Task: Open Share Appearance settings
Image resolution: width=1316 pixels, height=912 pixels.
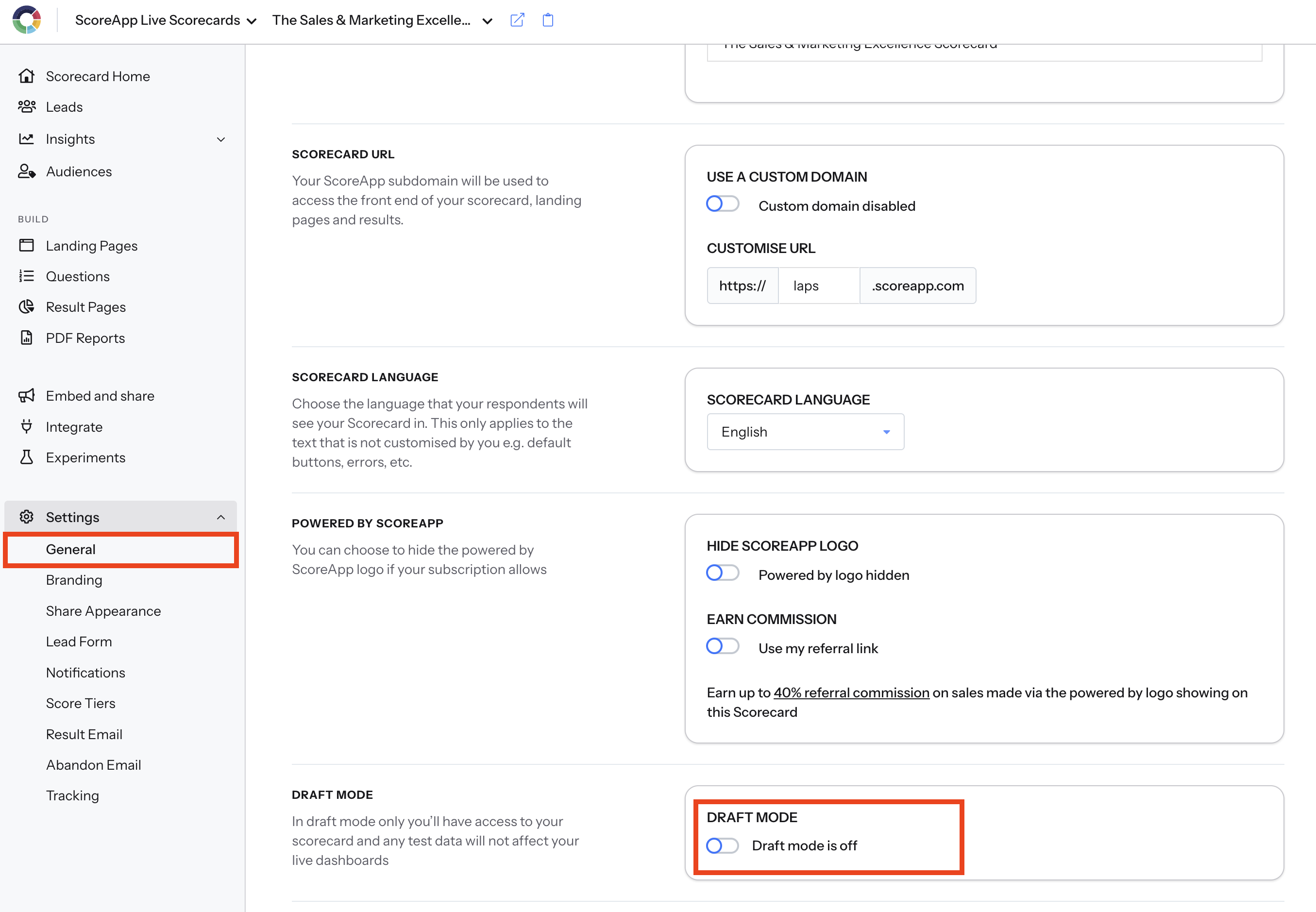Action: pyautogui.click(x=103, y=611)
